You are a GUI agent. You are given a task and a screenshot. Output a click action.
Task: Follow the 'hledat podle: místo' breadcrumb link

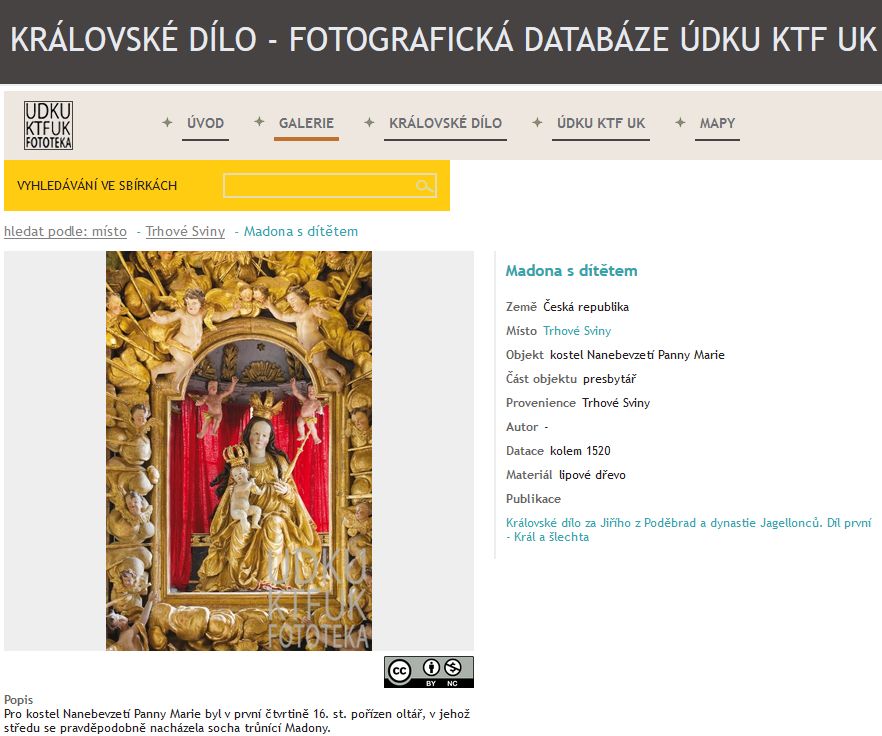65,231
